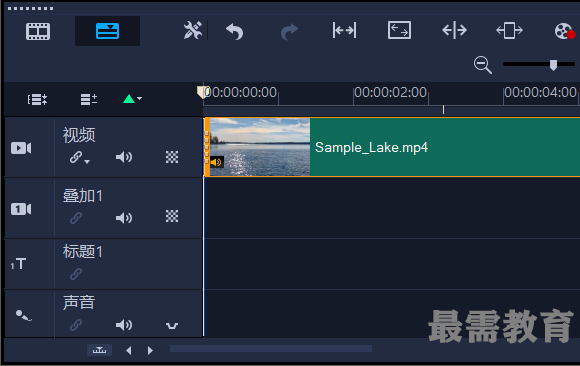Switch to storyboard view
The width and height of the screenshot is (580, 366).
point(38,31)
